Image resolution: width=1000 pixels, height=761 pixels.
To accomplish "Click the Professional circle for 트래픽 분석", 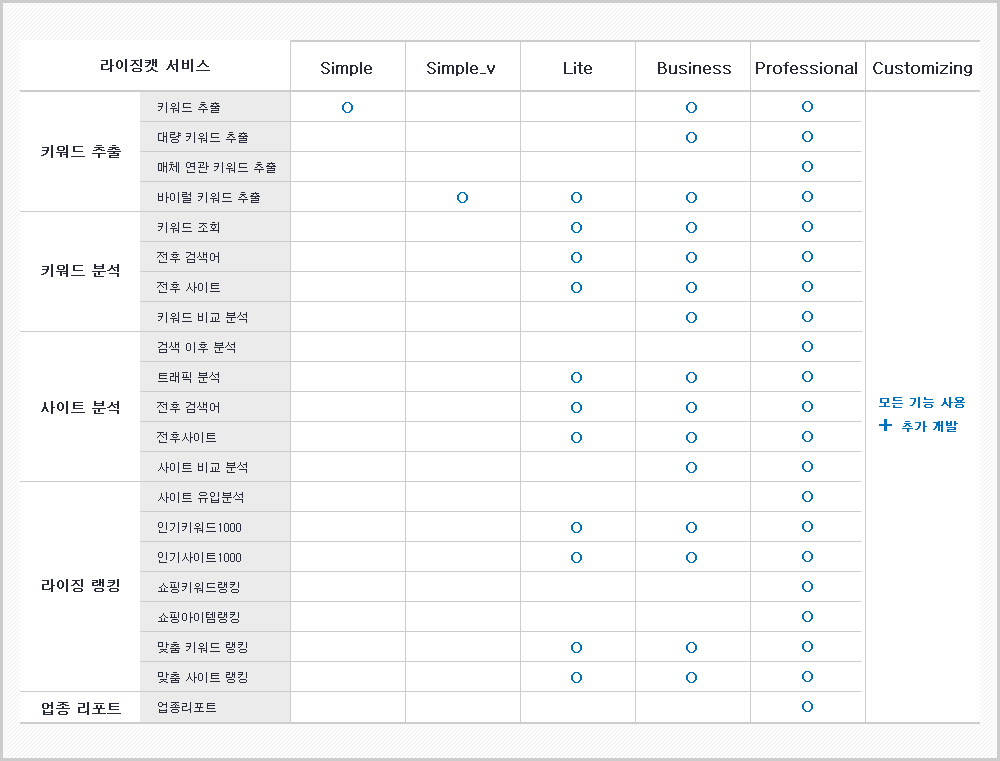I will click(x=807, y=376).
